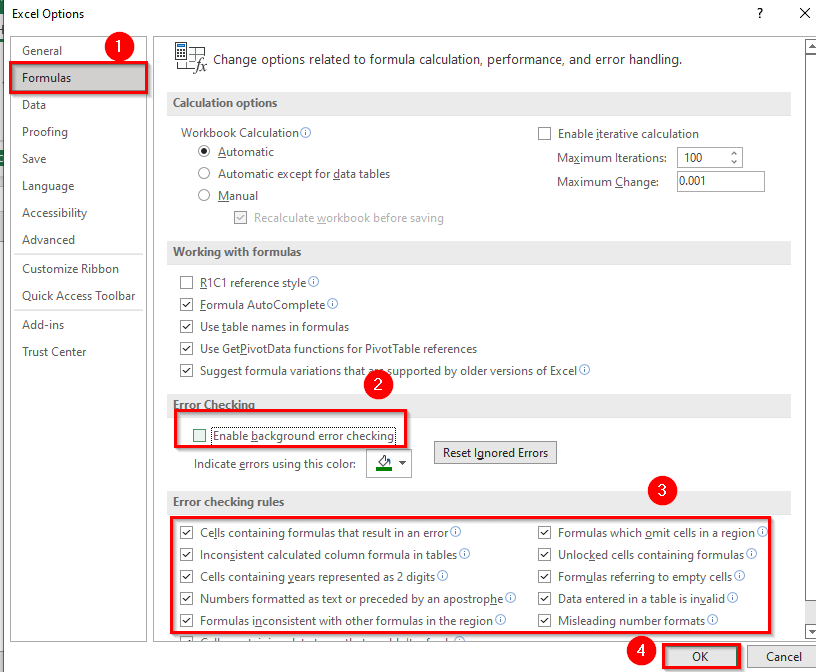Toggle Use table names in formulas
The height and width of the screenshot is (672, 816).
pos(186,326)
